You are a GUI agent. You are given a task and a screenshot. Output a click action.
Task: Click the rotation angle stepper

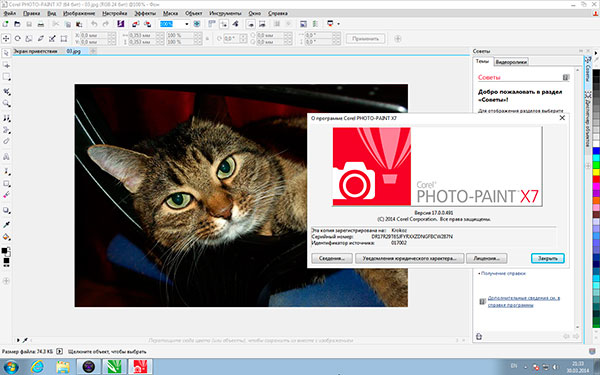click(x=243, y=39)
